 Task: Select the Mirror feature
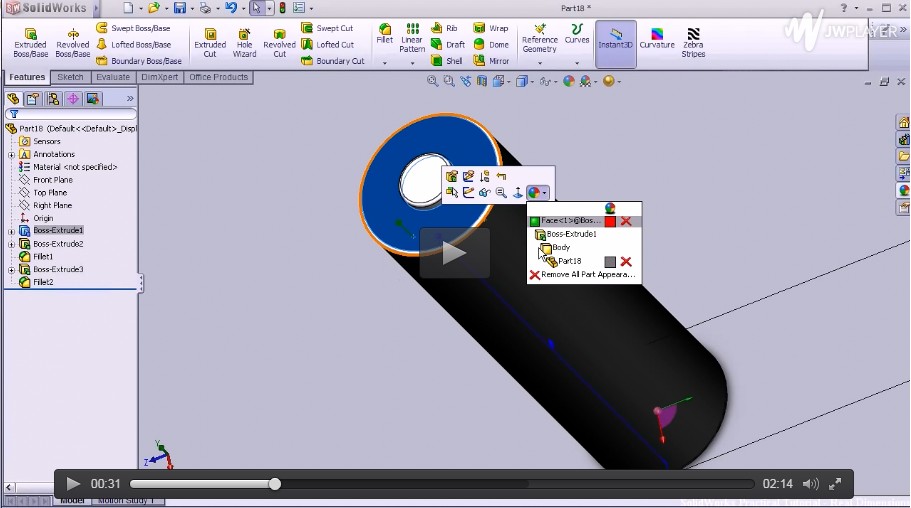pyautogui.click(x=491, y=60)
